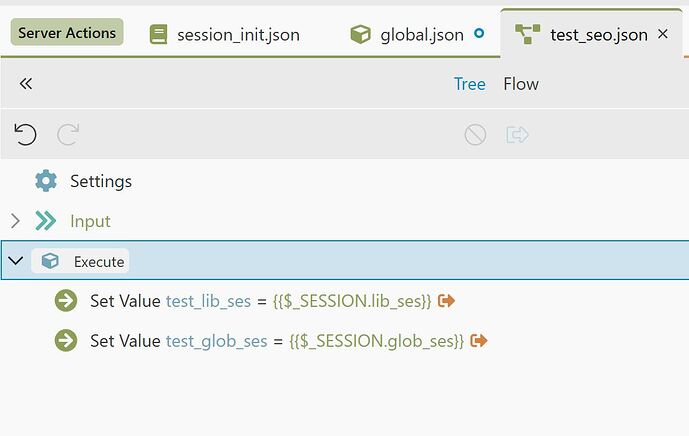The width and height of the screenshot is (689, 436).
Task: Switch to the session_init.json tab
Action: pos(225,34)
